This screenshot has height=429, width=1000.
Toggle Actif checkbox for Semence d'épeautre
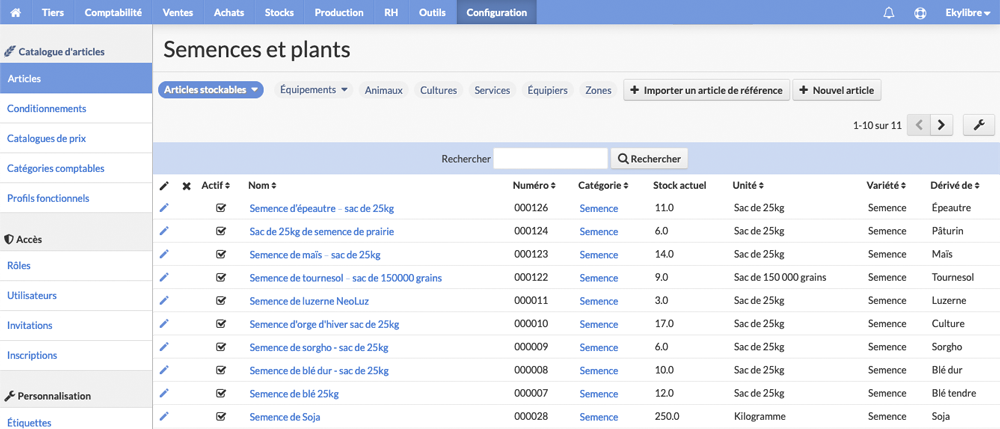click(x=221, y=208)
